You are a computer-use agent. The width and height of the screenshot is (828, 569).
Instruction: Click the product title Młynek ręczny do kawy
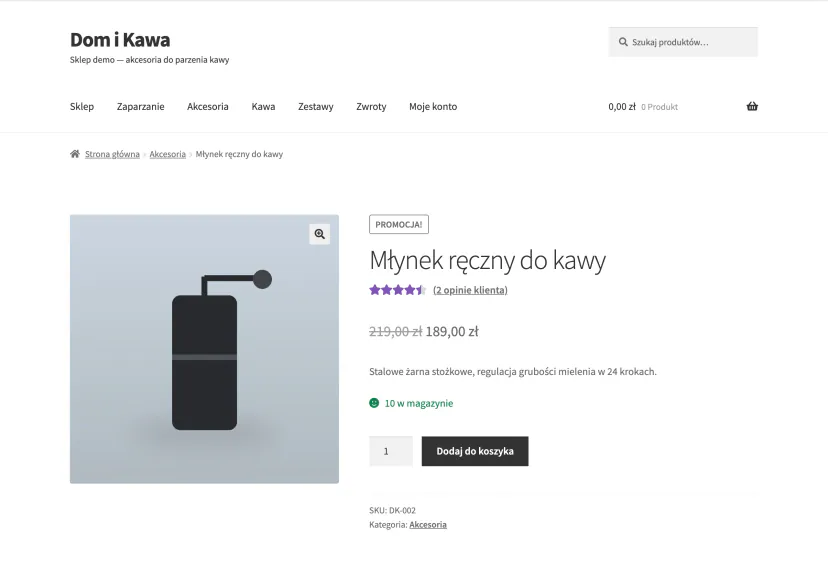487,260
